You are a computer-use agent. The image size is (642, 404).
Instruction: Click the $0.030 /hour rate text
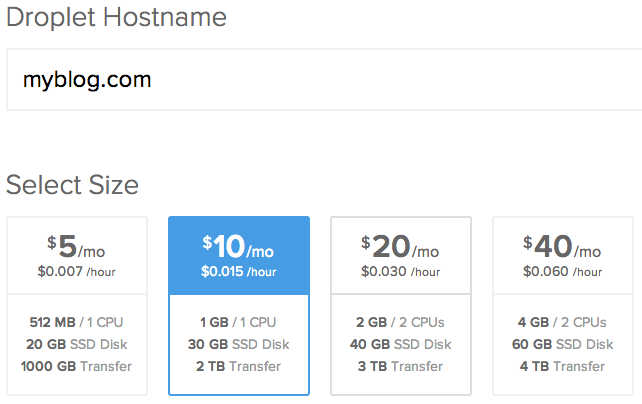coord(401,271)
